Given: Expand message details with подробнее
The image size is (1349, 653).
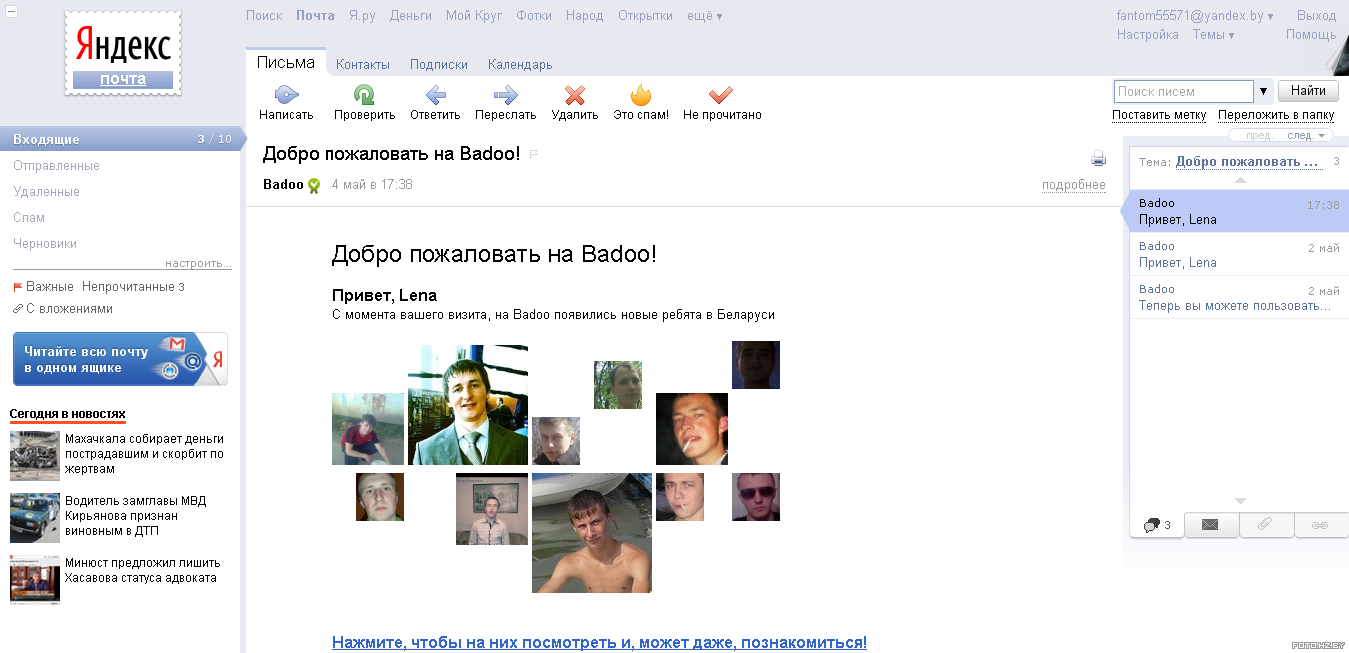Looking at the screenshot, I should click(x=1074, y=185).
